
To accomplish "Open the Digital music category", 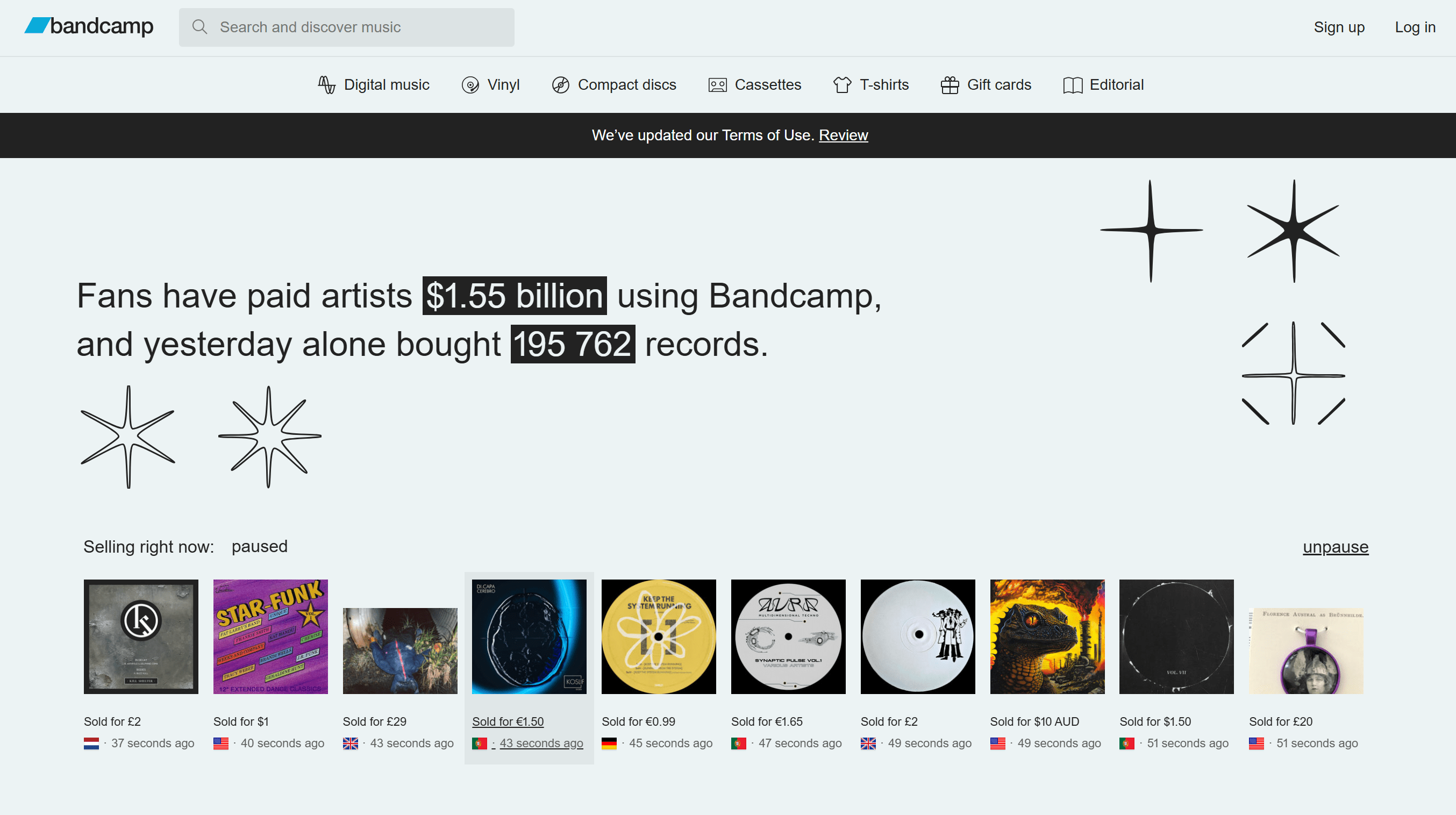I will click(x=373, y=85).
